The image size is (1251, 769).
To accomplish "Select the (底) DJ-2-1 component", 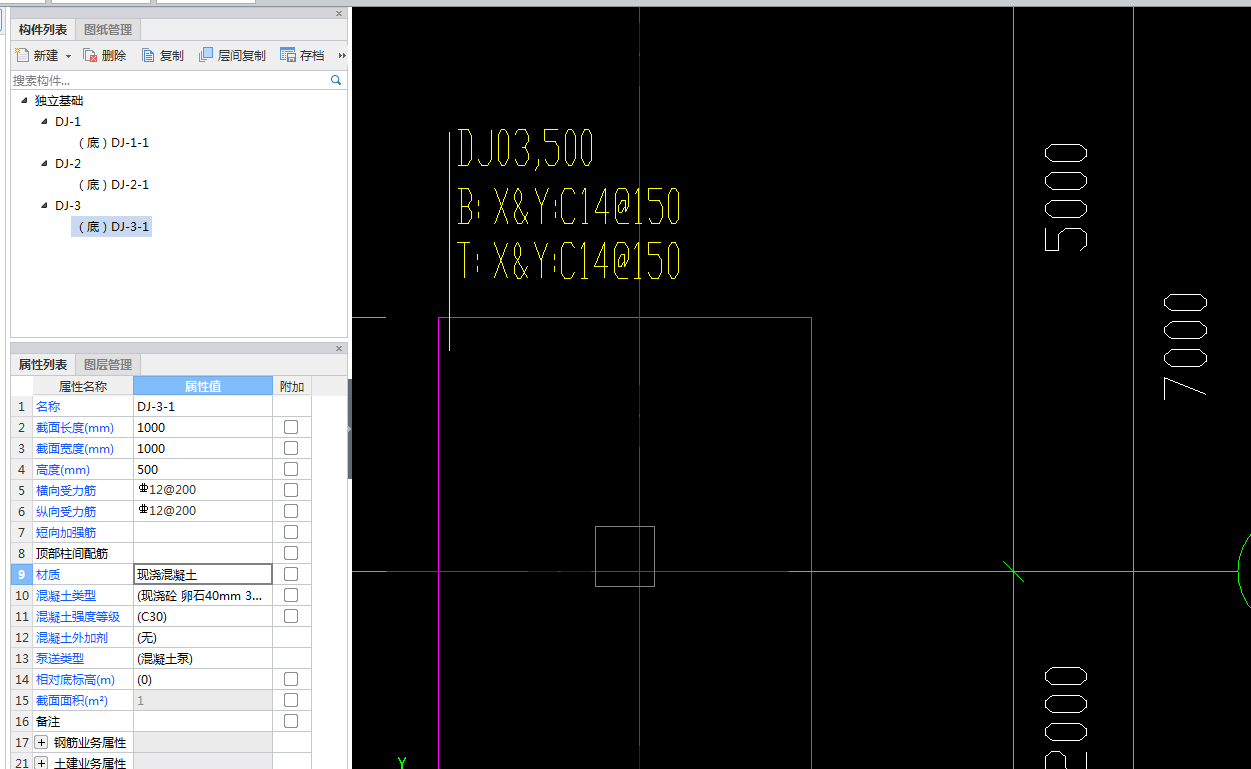I will [x=113, y=185].
